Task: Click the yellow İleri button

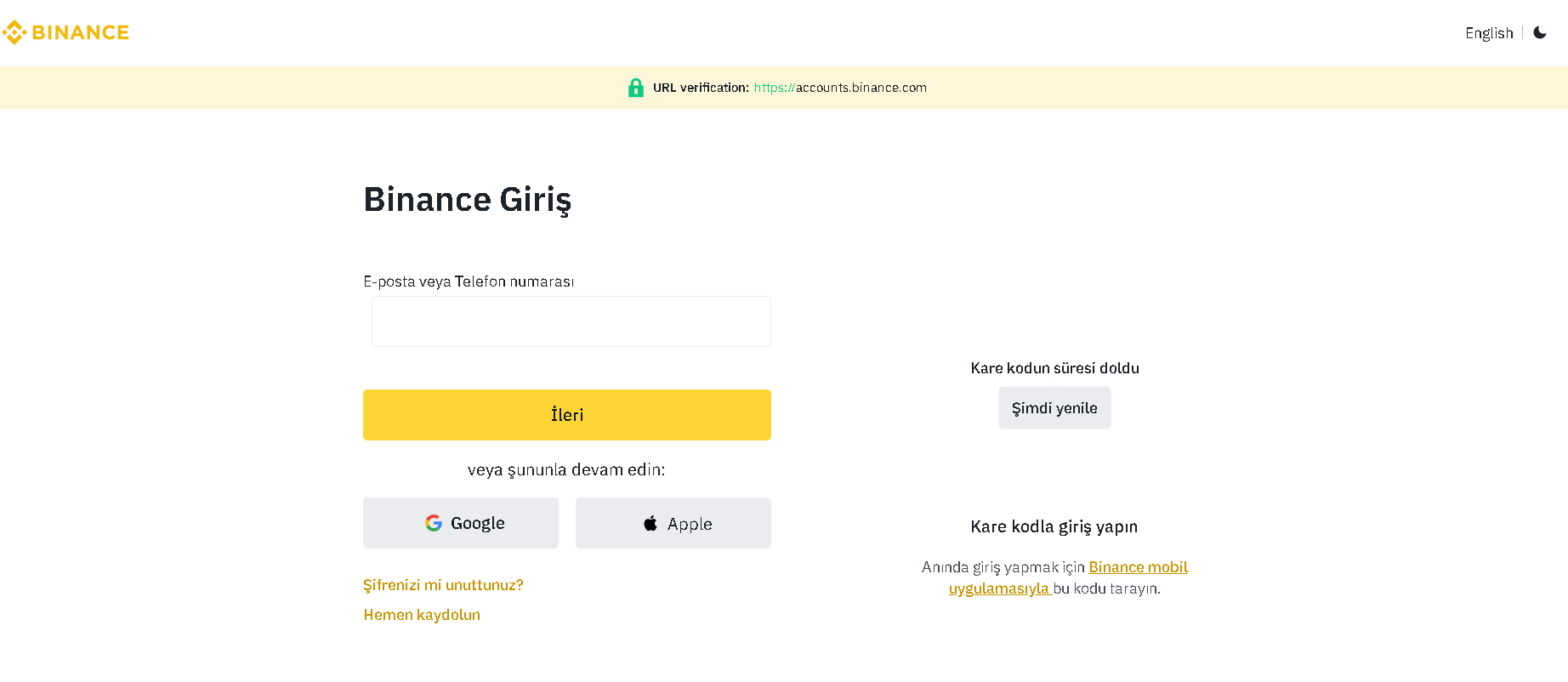Action: pyautogui.click(x=567, y=415)
